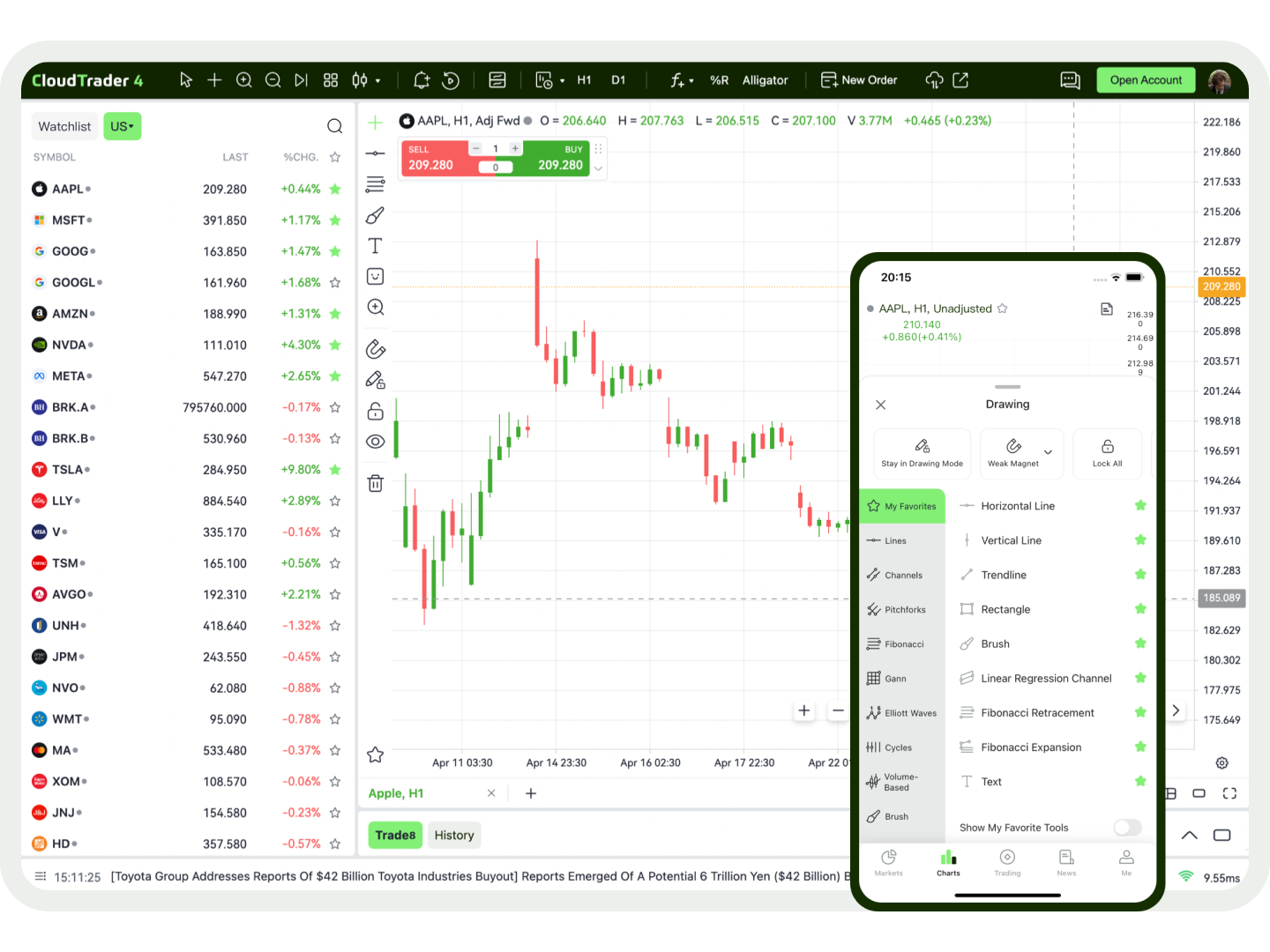This screenshot has height=952, width=1270.
Task: Open the news list icon in toolbar
Action: (497, 80)
